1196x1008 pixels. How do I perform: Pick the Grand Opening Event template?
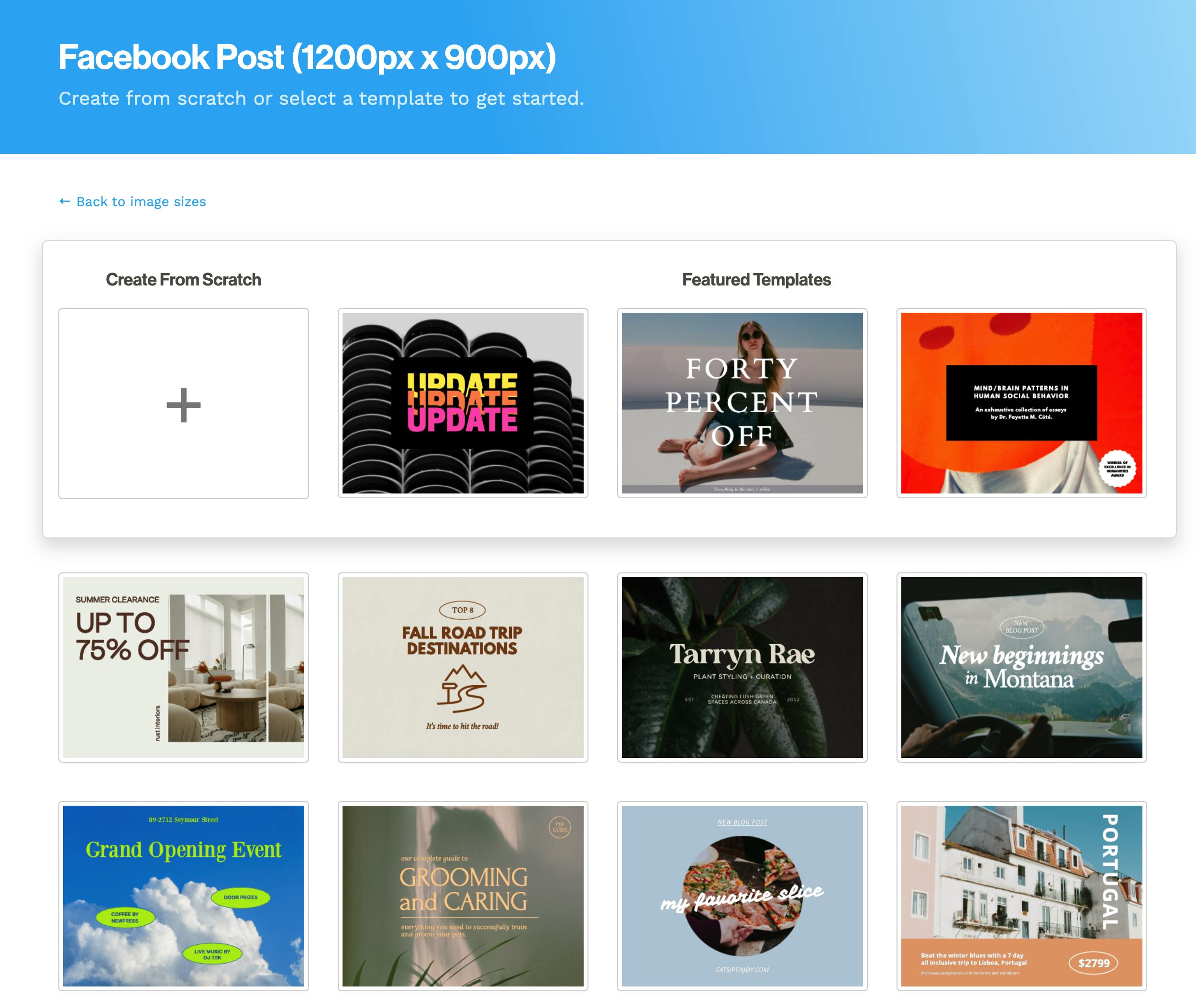(184, 896)
